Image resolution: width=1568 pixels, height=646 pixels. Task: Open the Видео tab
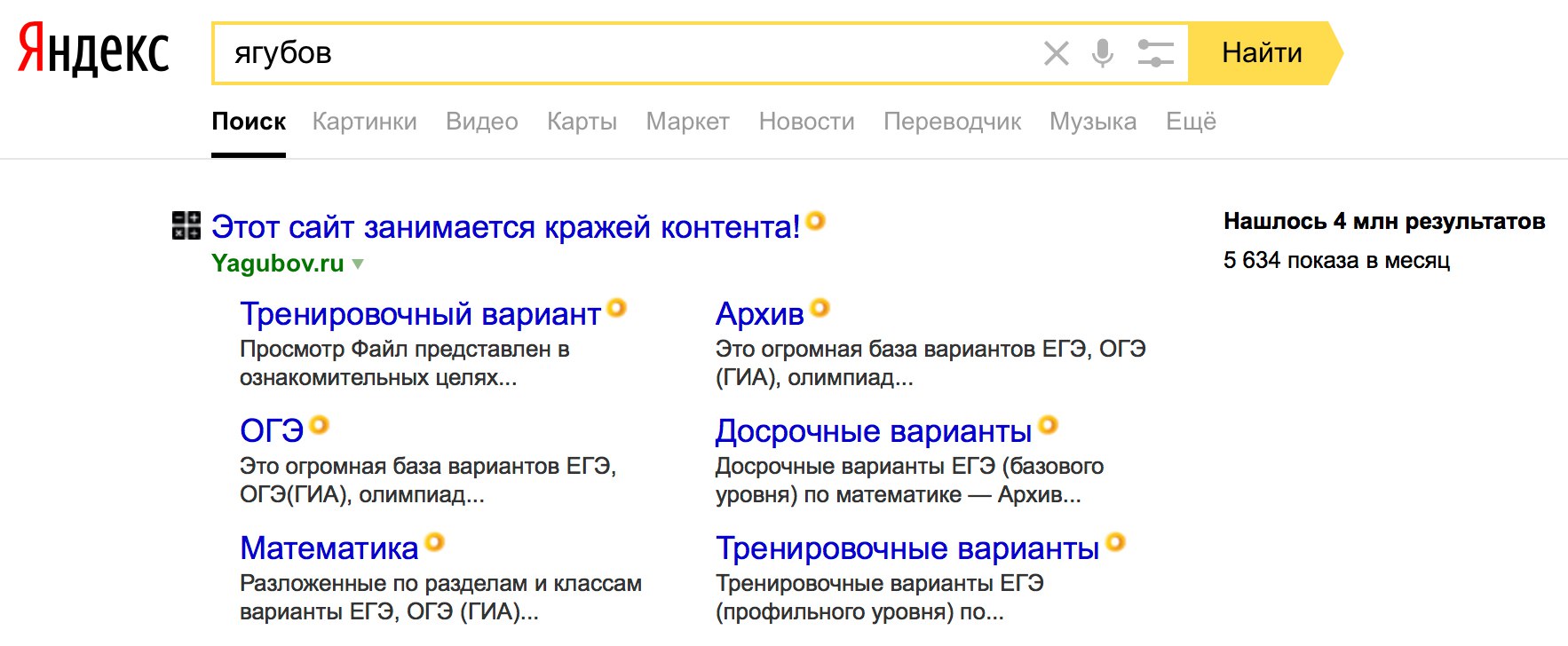(482, 122)
